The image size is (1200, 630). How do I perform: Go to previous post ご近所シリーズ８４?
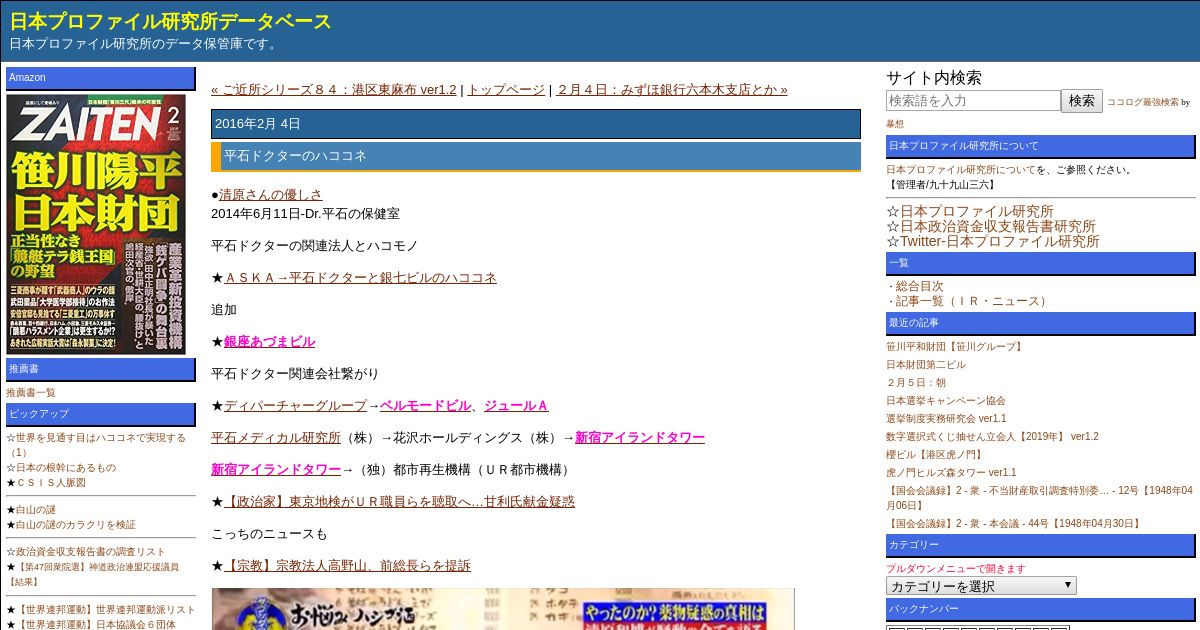pyautogui.click(x=333, y=89)
